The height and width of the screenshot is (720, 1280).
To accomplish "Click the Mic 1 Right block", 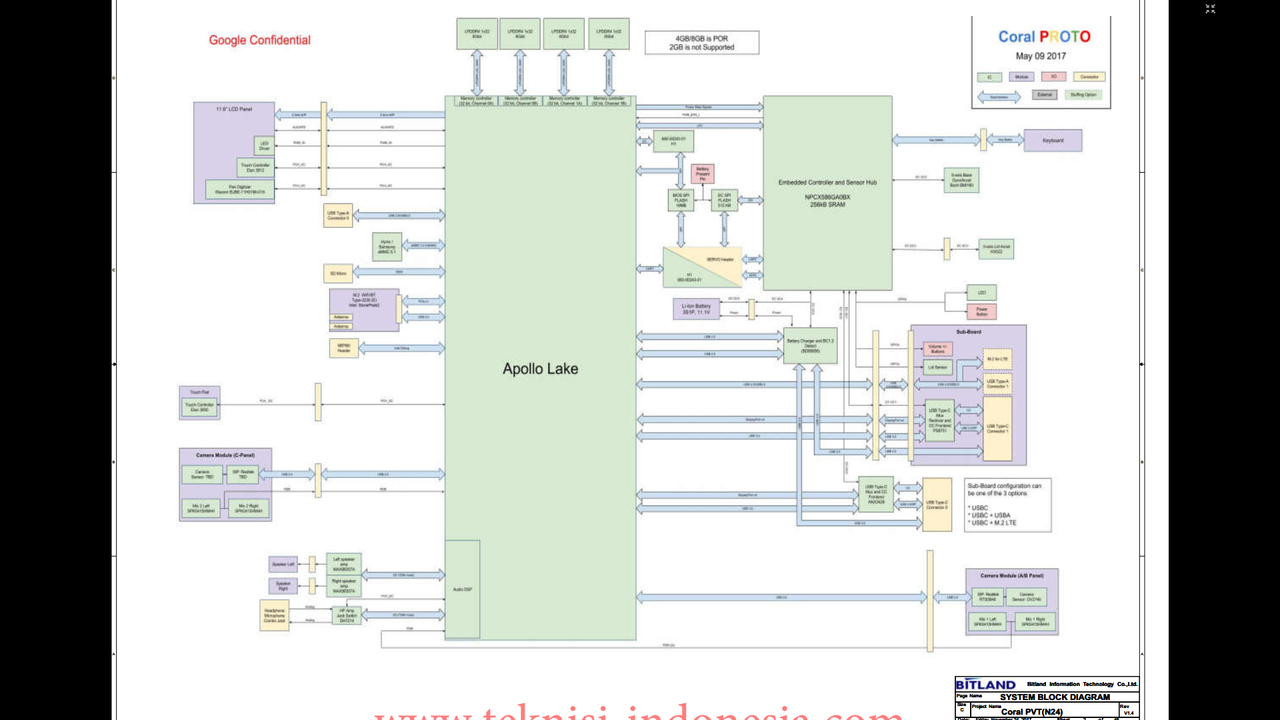I will coord(1035,622).
